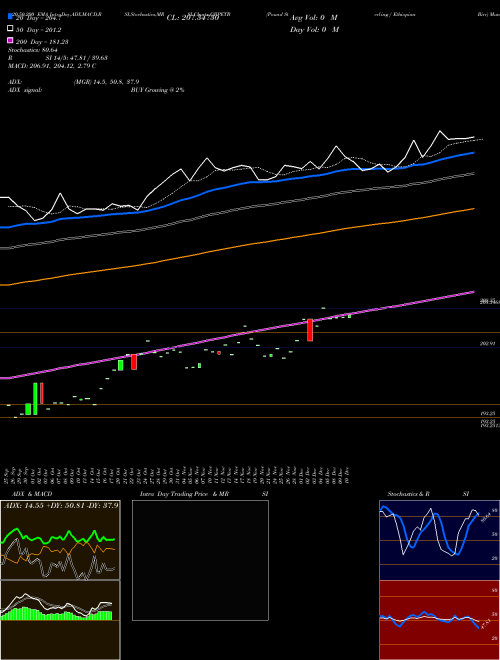
Task: Open the dark red RSI chart panel
Action: 439,620
